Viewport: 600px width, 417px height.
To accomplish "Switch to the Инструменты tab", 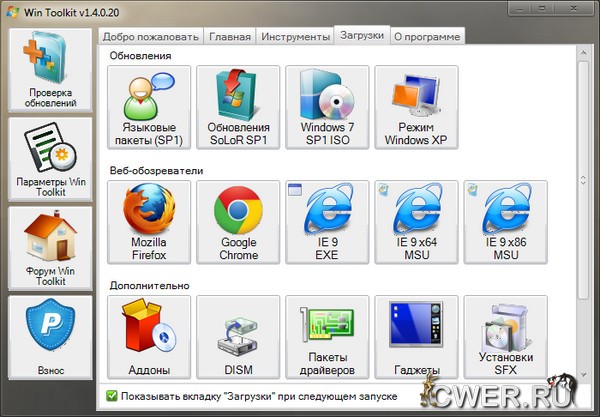I will coord(295,37).
